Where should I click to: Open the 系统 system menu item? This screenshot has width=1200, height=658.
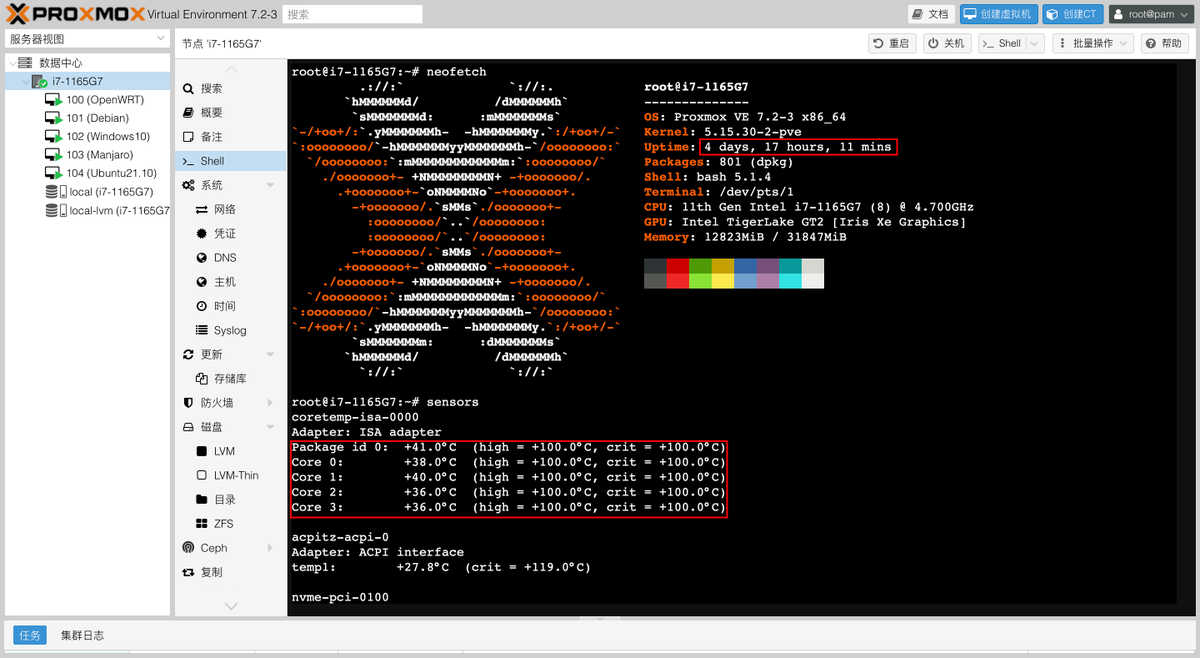pyautogui.click(x=230, y=185)
